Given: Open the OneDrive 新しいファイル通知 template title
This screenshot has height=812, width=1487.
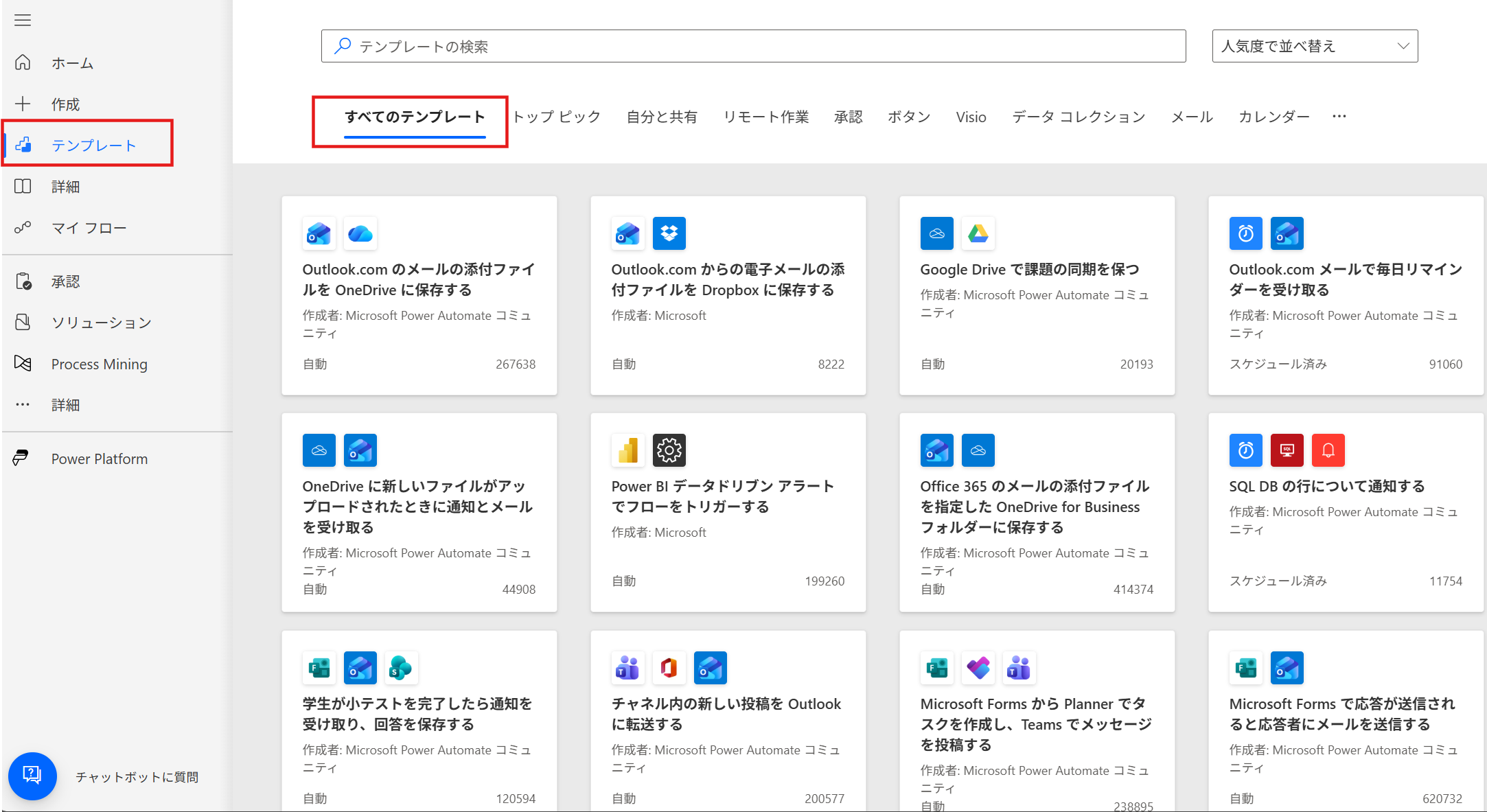Looking at the screenshot, I should pos(417,507).
